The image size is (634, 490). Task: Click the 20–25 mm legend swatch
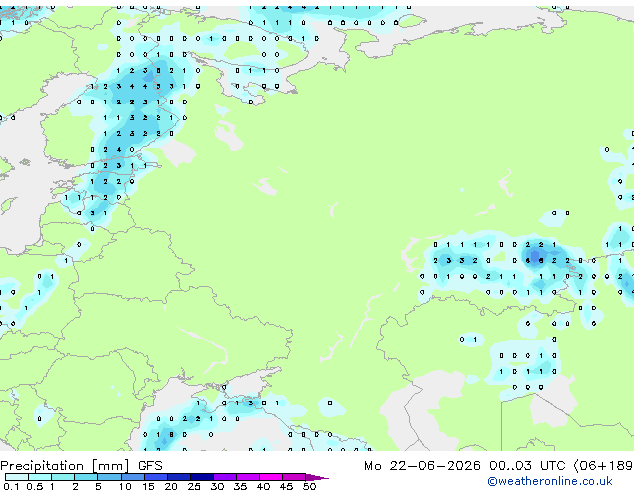(179, 477)
